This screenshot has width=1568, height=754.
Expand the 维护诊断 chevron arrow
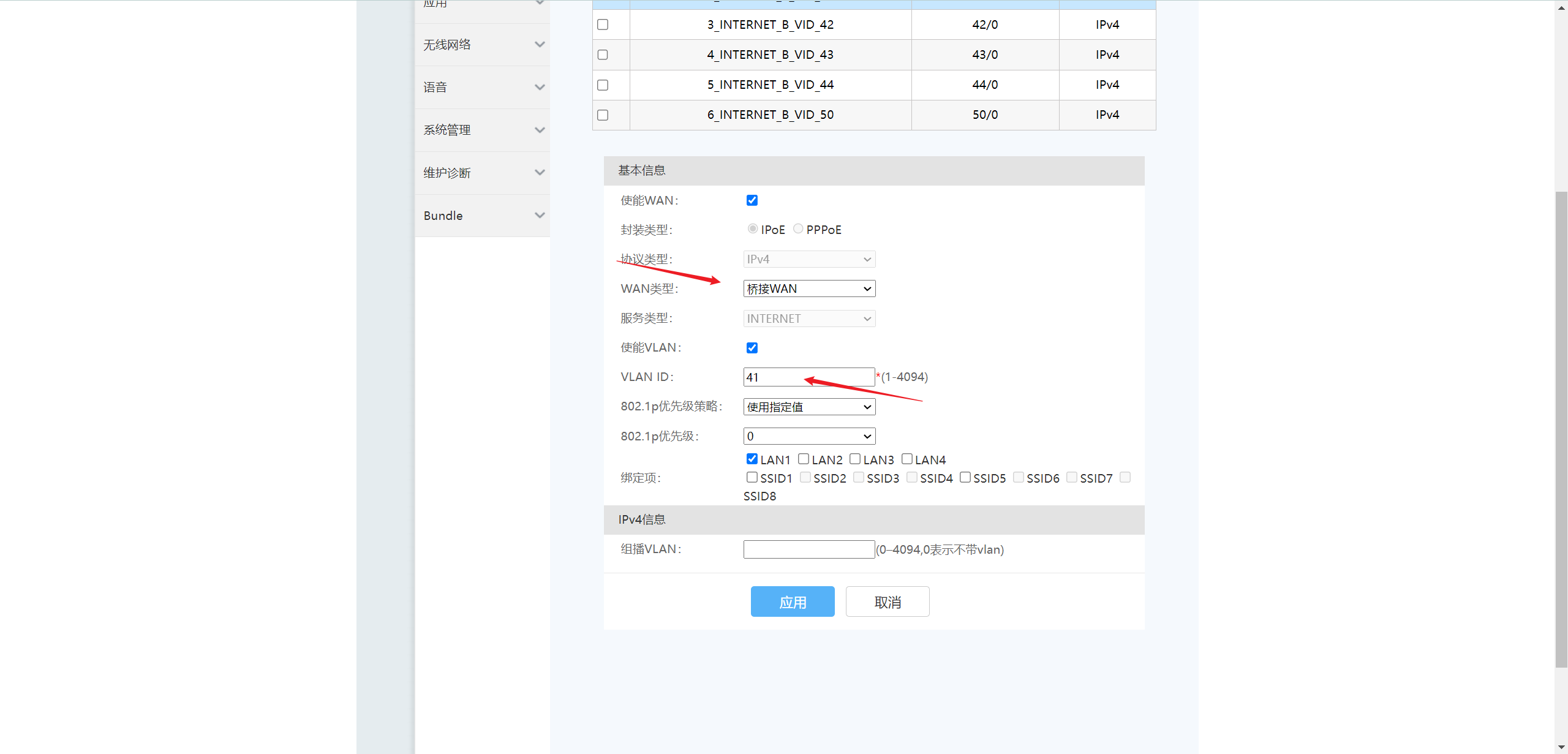point(540,173)
